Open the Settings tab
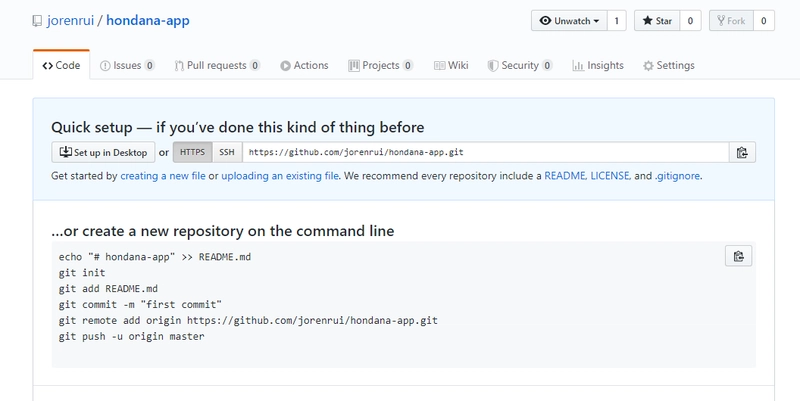 click(x=669, y=65)
